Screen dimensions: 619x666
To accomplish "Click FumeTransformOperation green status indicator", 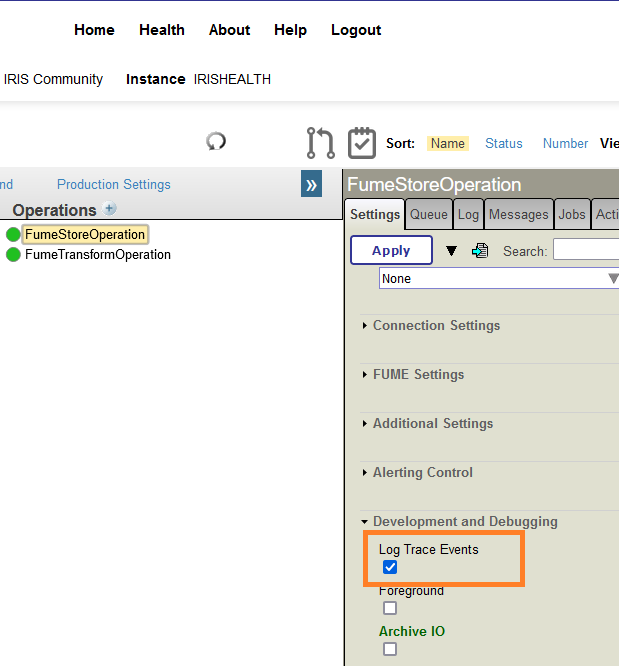I will pos(13,255).
